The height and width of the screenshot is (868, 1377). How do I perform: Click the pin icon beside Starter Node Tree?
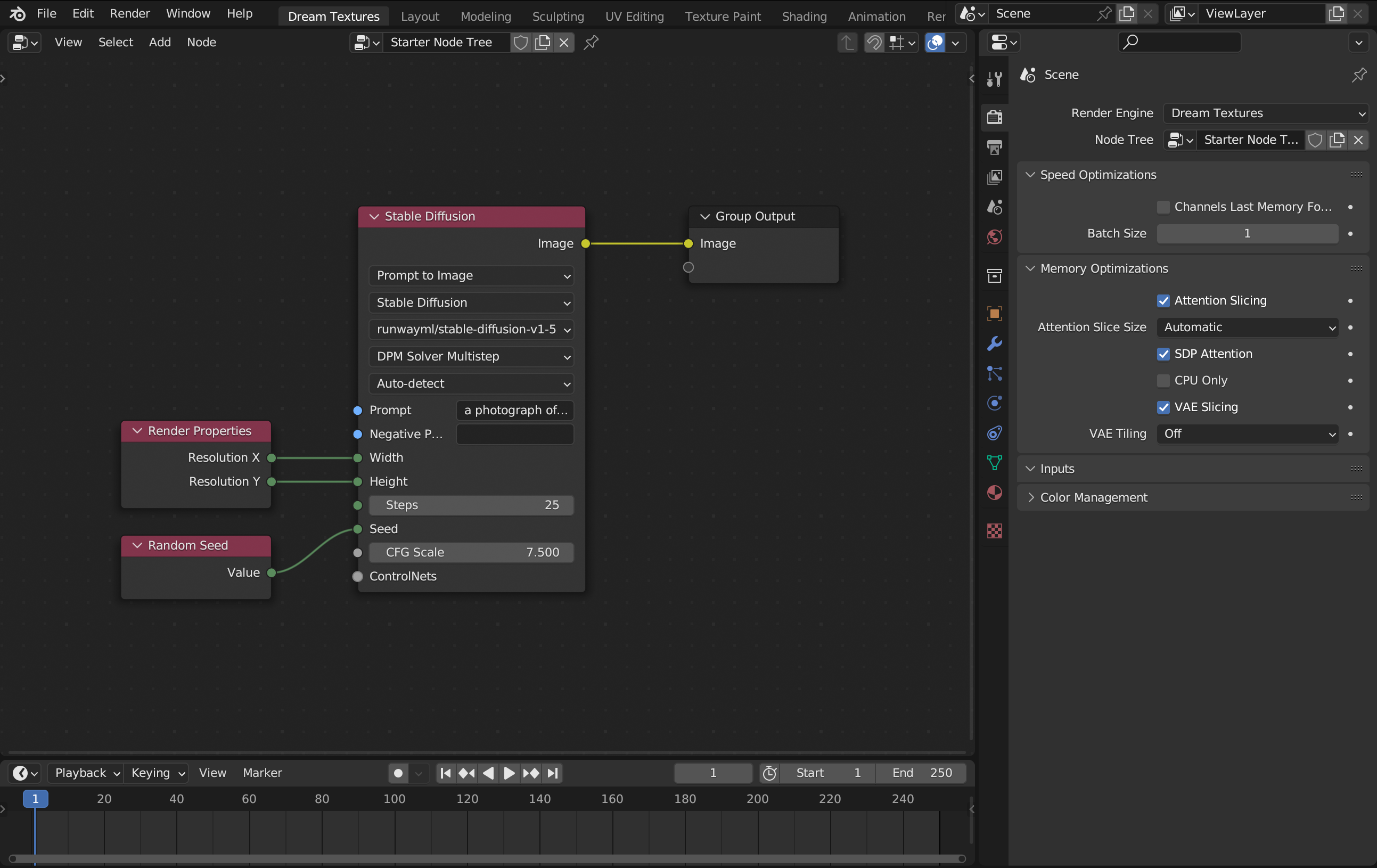[x=591, y=42]
